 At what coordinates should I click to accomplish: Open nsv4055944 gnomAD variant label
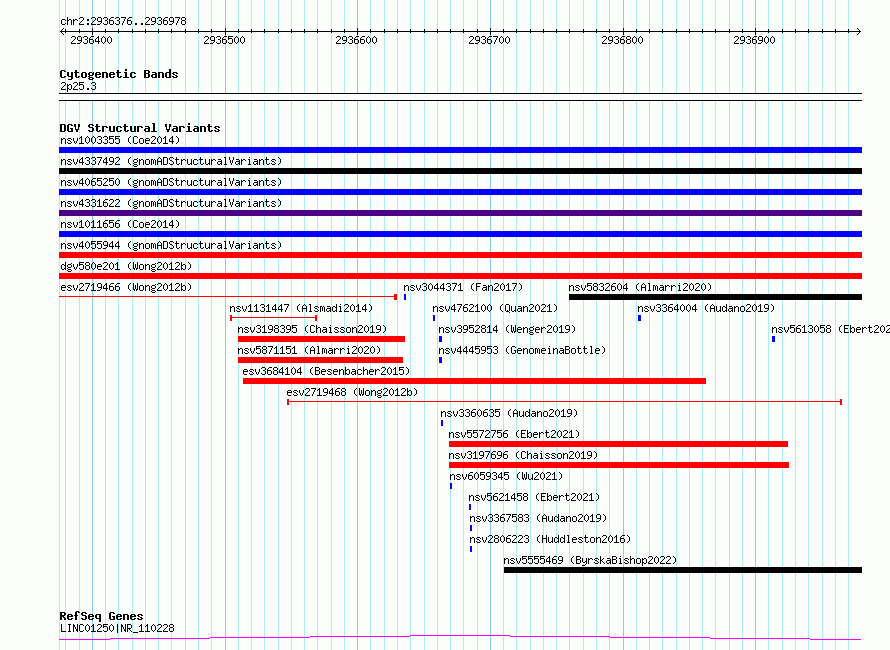point(171,245)
